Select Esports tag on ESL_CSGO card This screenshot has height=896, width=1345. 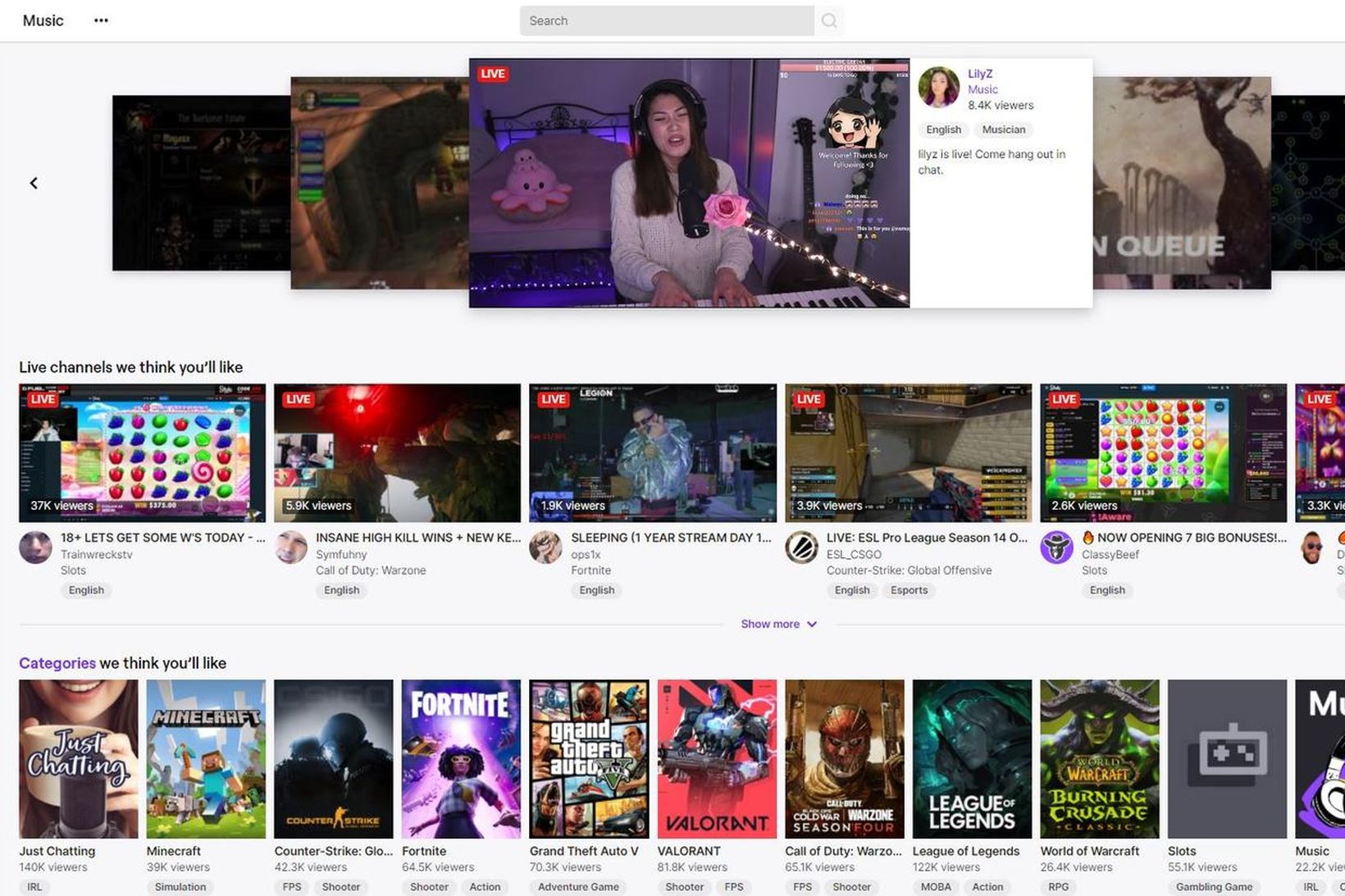coord(909,590)
